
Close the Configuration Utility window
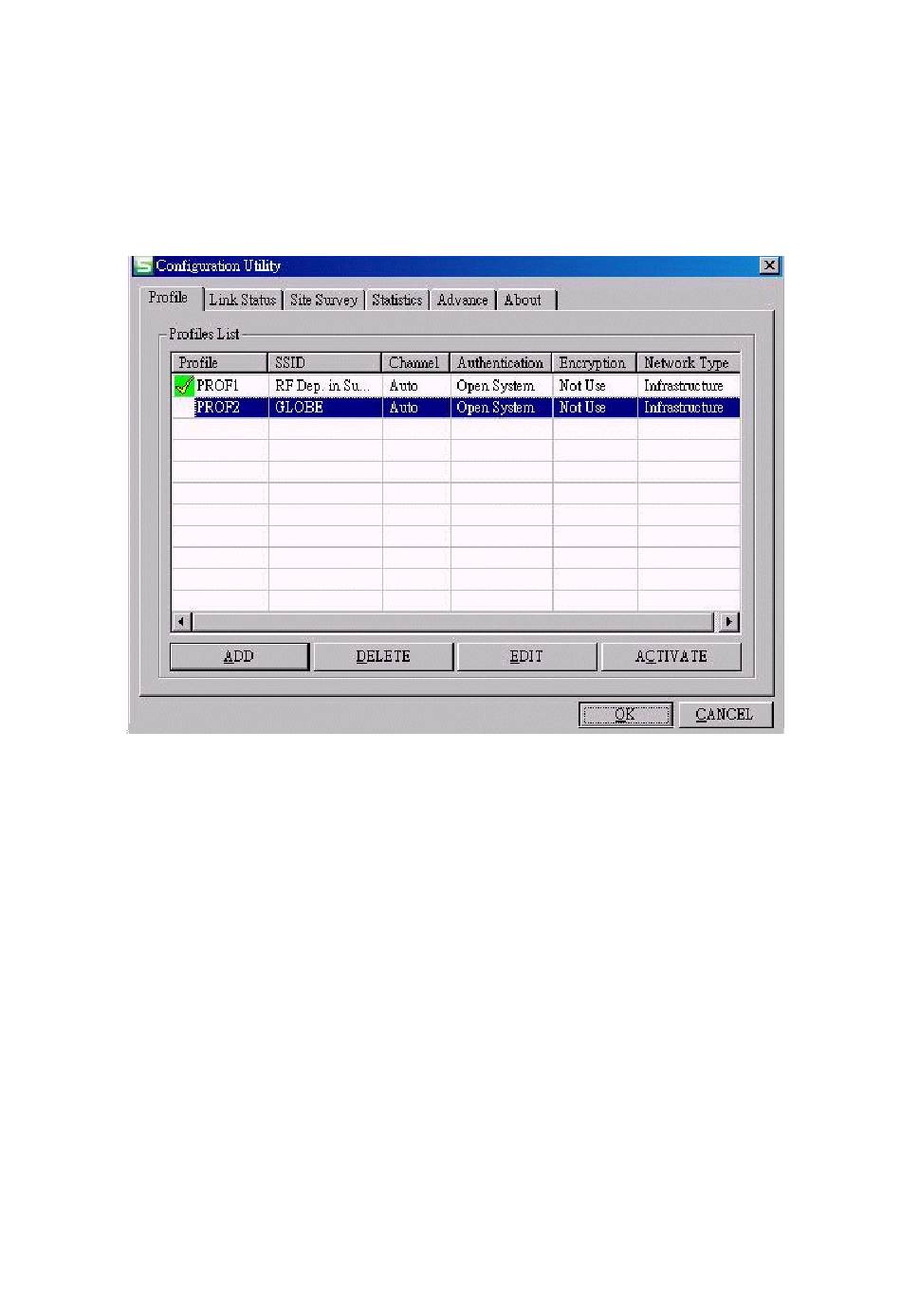click(769, 265)
